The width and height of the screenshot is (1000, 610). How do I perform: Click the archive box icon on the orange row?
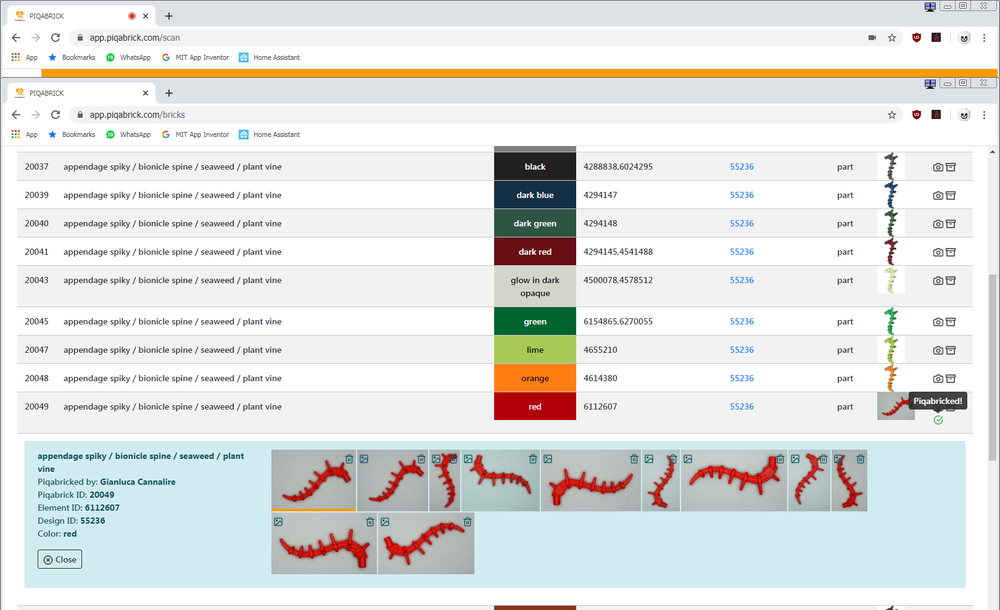pos(950,379)
